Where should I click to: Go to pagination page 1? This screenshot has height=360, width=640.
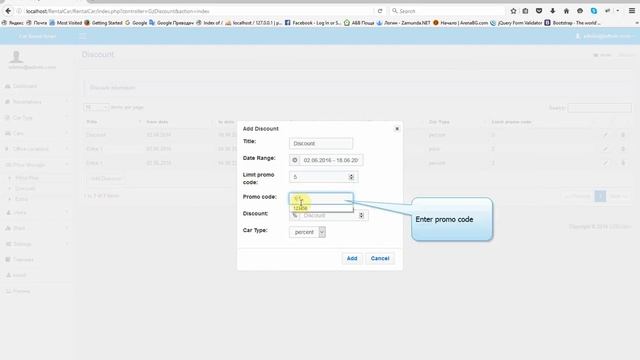click(600, 196)
